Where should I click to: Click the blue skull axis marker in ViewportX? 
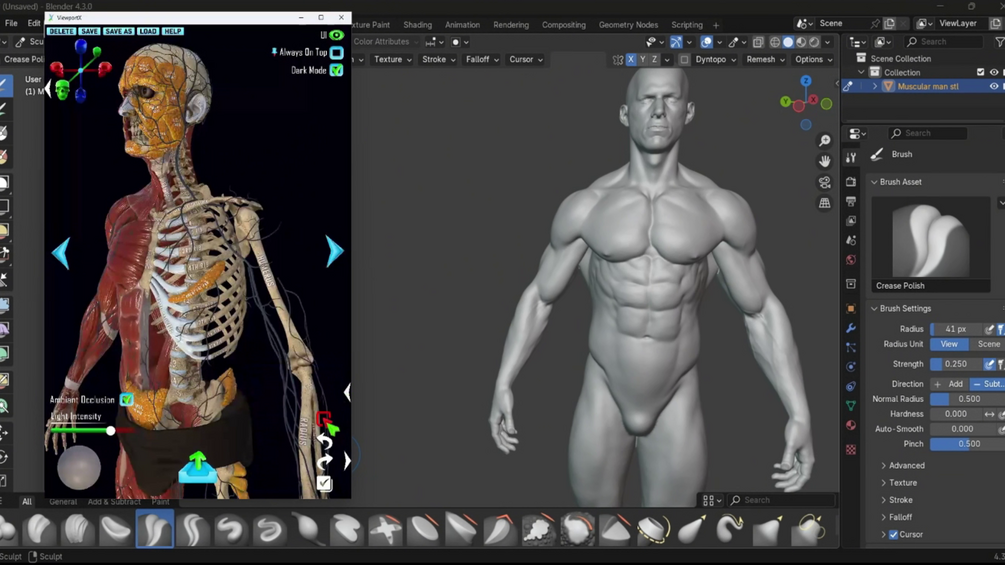[81, 47]
